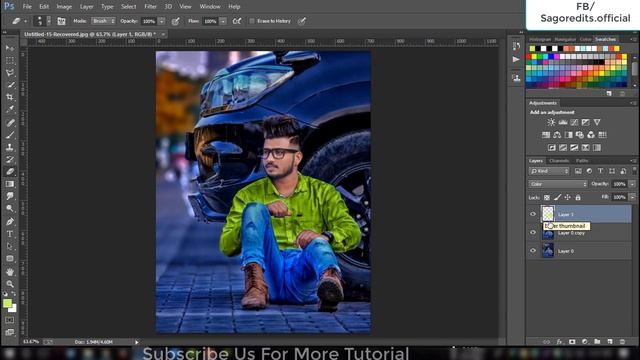Viewport: 640px width, 360px height.
Task: Toggle lock image pixels
Action: 557,198
